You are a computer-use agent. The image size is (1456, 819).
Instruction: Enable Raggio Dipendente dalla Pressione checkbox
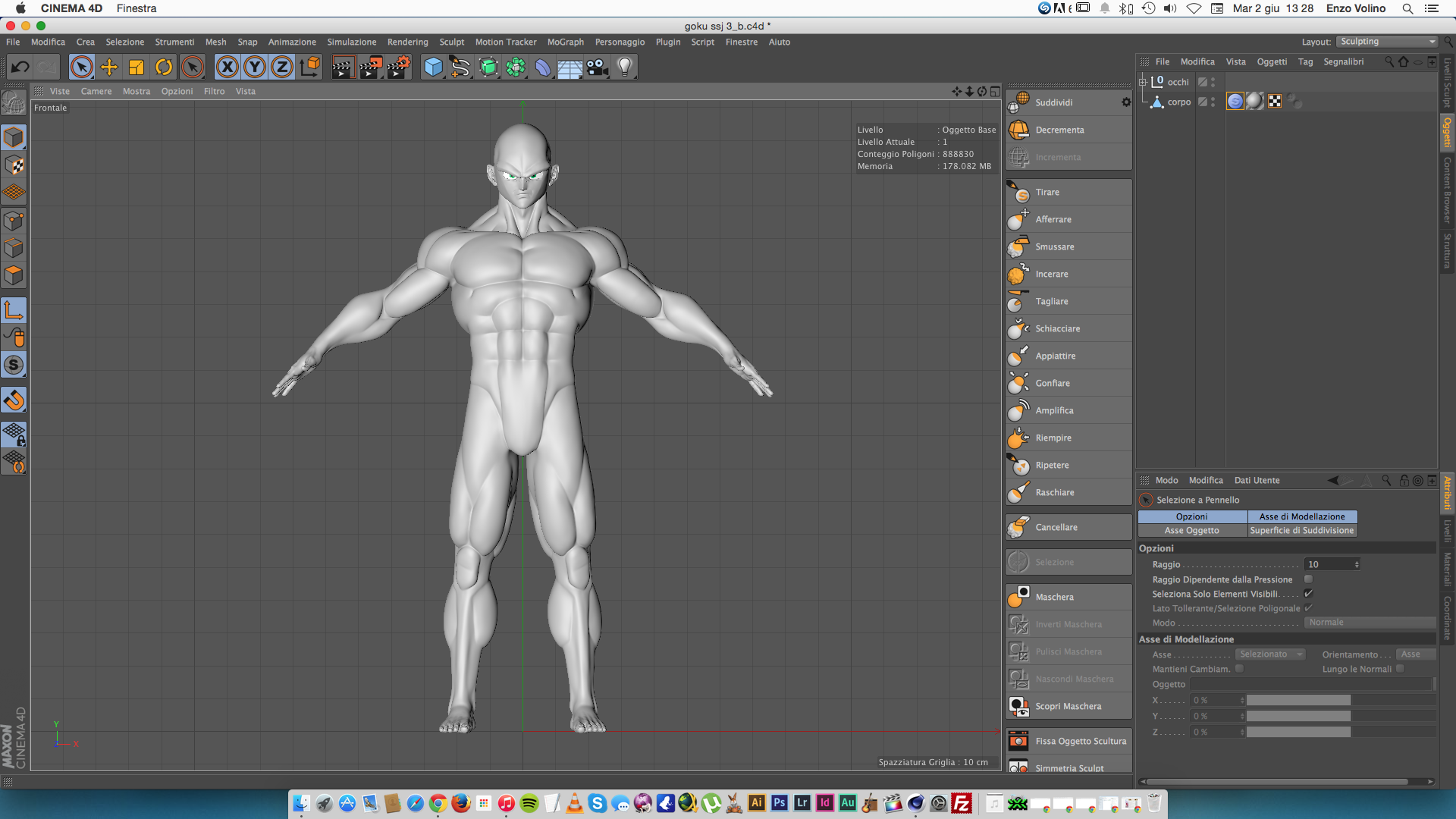[x=1308, y=579]
